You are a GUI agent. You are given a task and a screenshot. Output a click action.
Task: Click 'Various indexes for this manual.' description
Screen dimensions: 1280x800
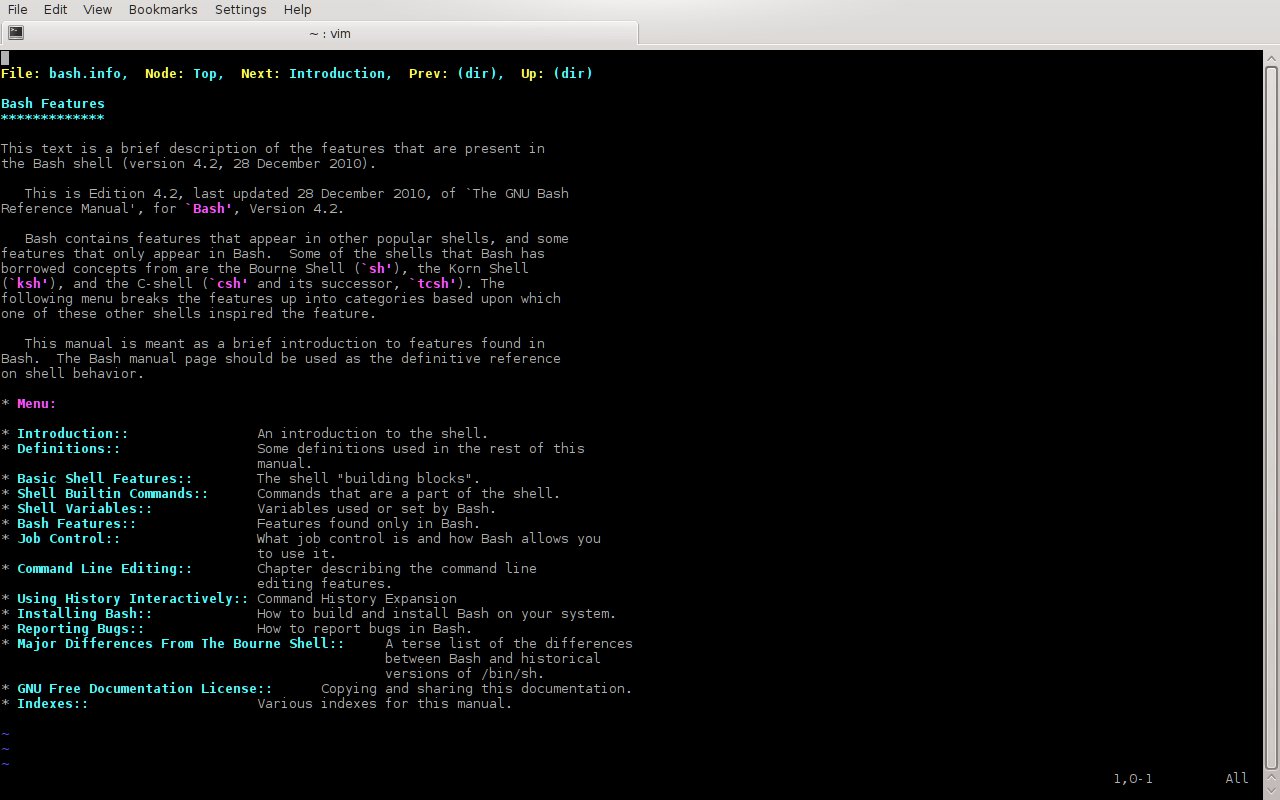coord(385,703)
